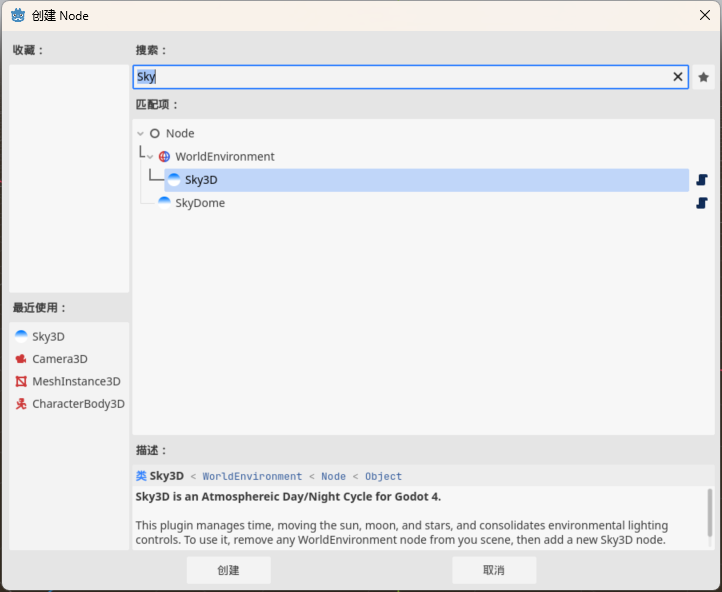Click the script icon beside Sky3D

[701, 180]
